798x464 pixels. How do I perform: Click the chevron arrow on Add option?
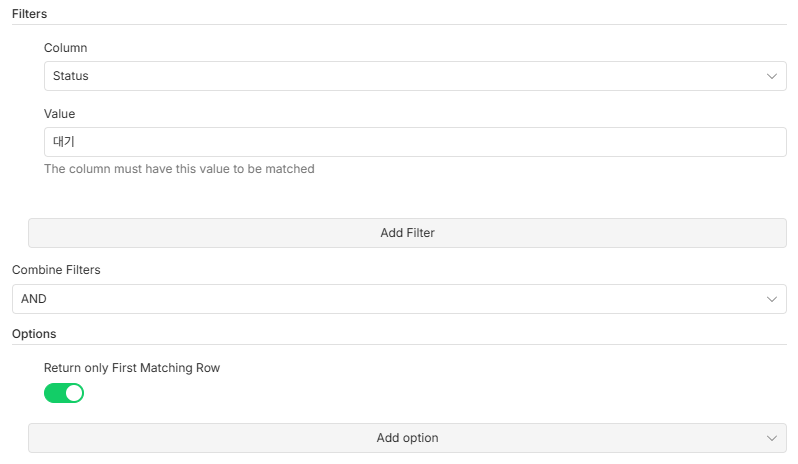point(772,438)
